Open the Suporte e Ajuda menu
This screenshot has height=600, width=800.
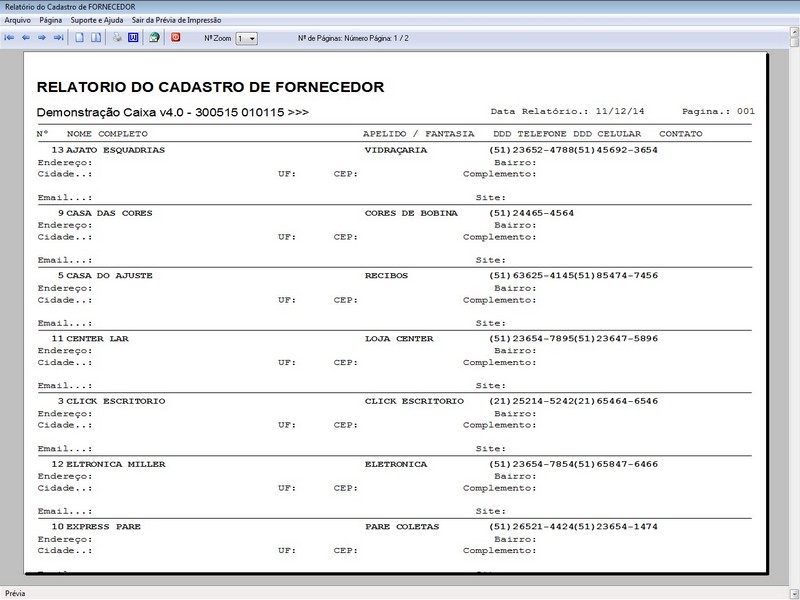pos(97,20)
